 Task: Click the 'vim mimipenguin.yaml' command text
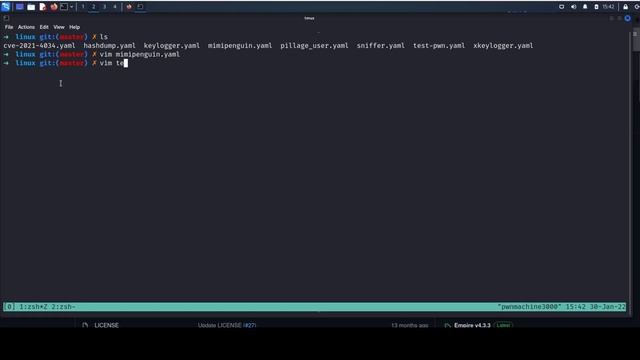point(140,54)
